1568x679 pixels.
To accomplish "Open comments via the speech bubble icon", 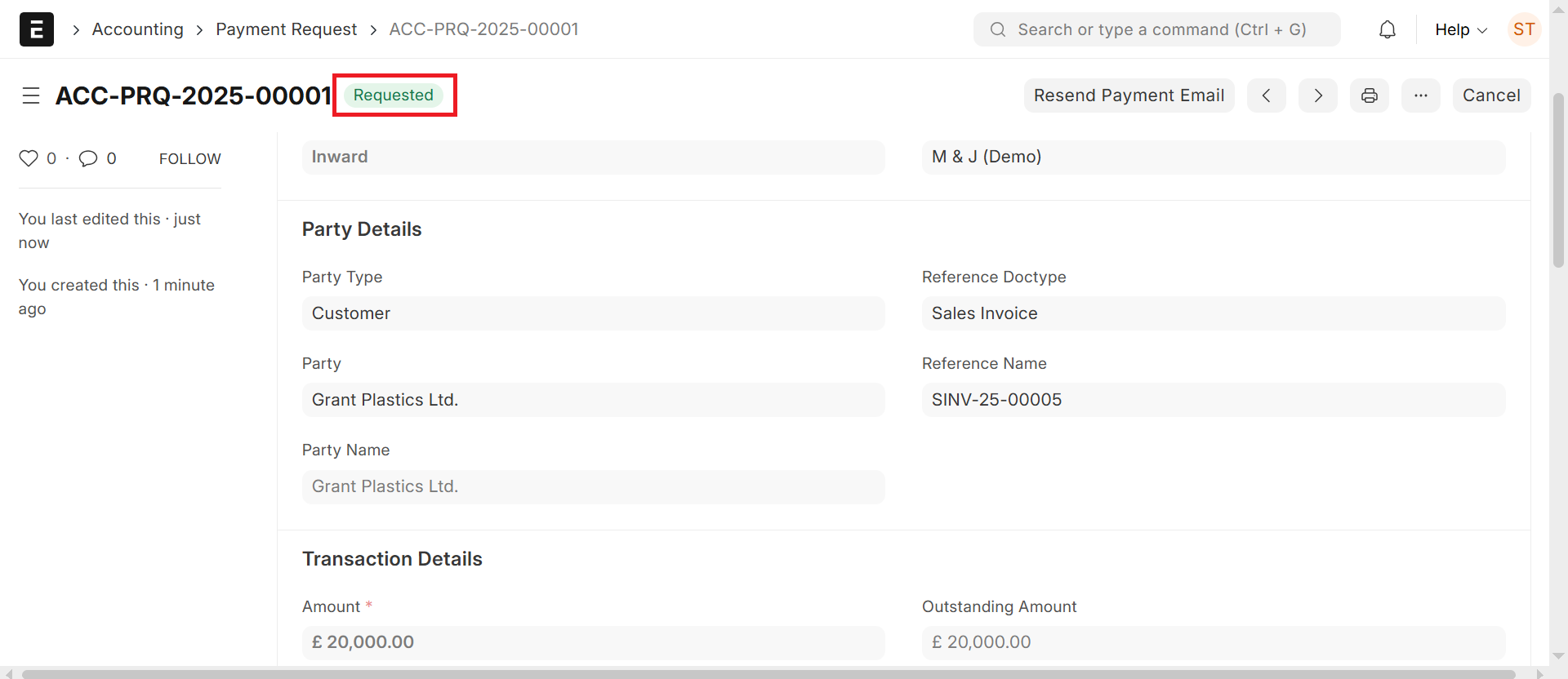I will coord(88,158).
